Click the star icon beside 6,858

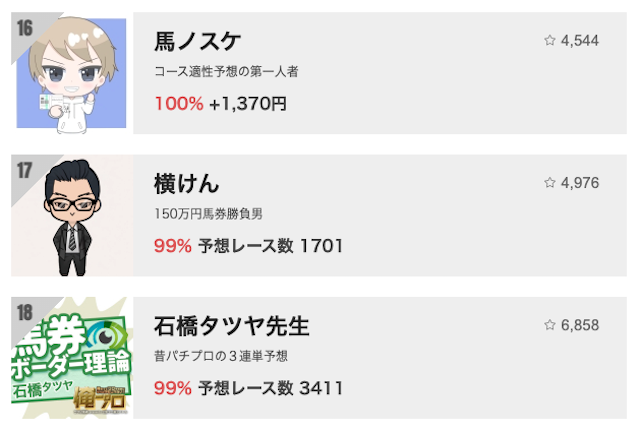point(549,326)
